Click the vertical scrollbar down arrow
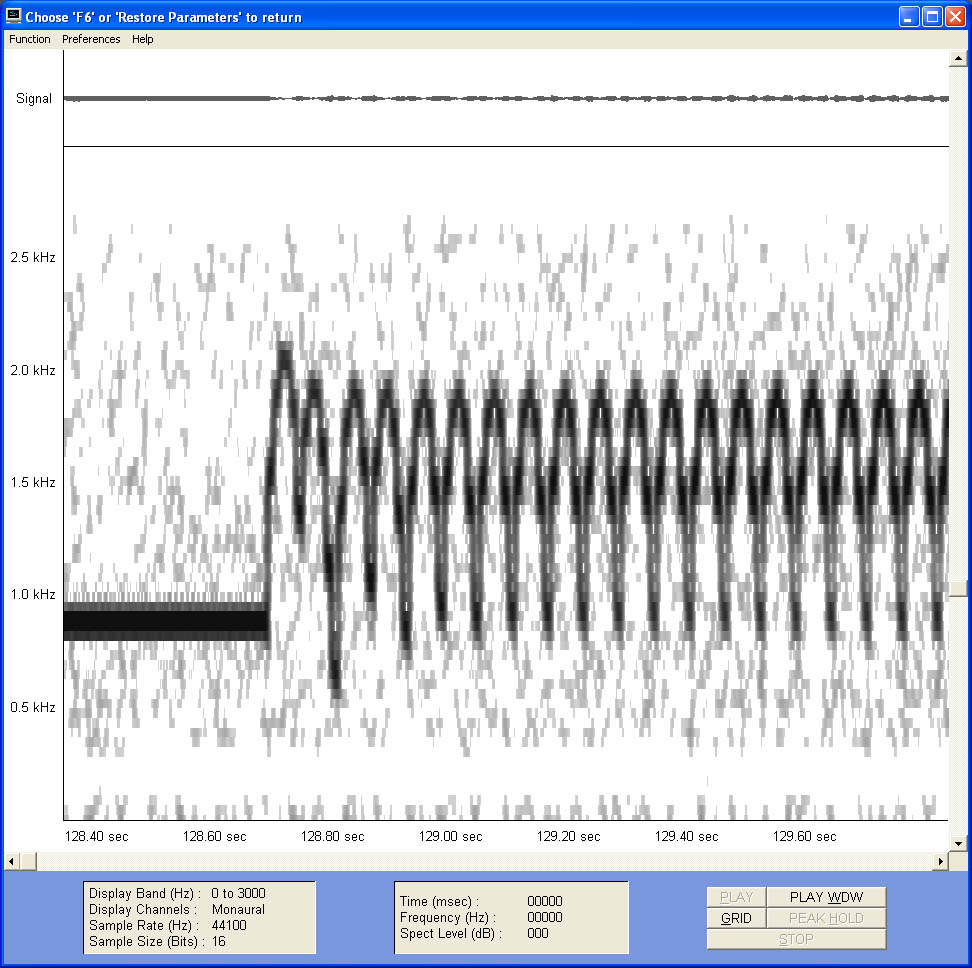972x968 pixels. click(x=958, y=843)
